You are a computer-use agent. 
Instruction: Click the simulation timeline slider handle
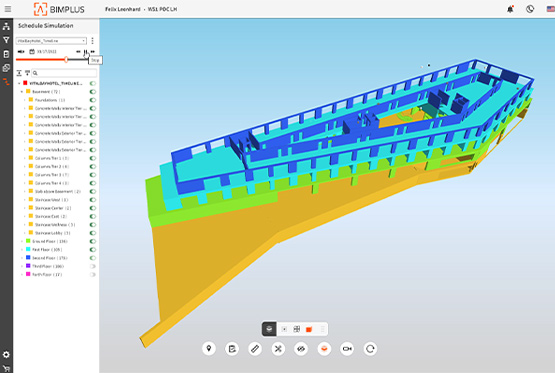pos(66,59)
